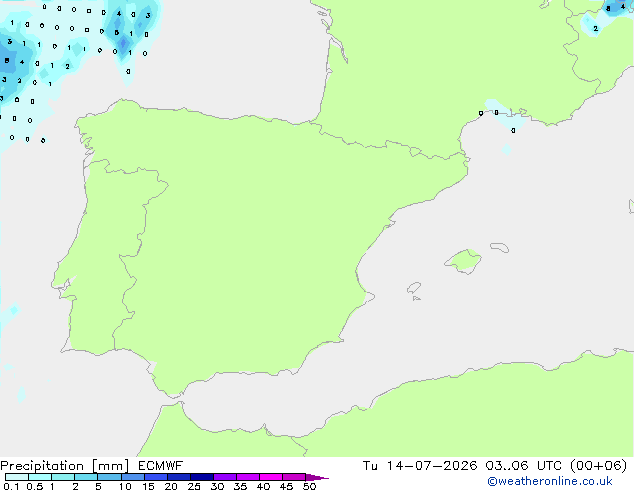This screenshot has width=634, height=490.
Task: Click the date 'Tu 14-07-2026'
Action: [x=420, y=466]
